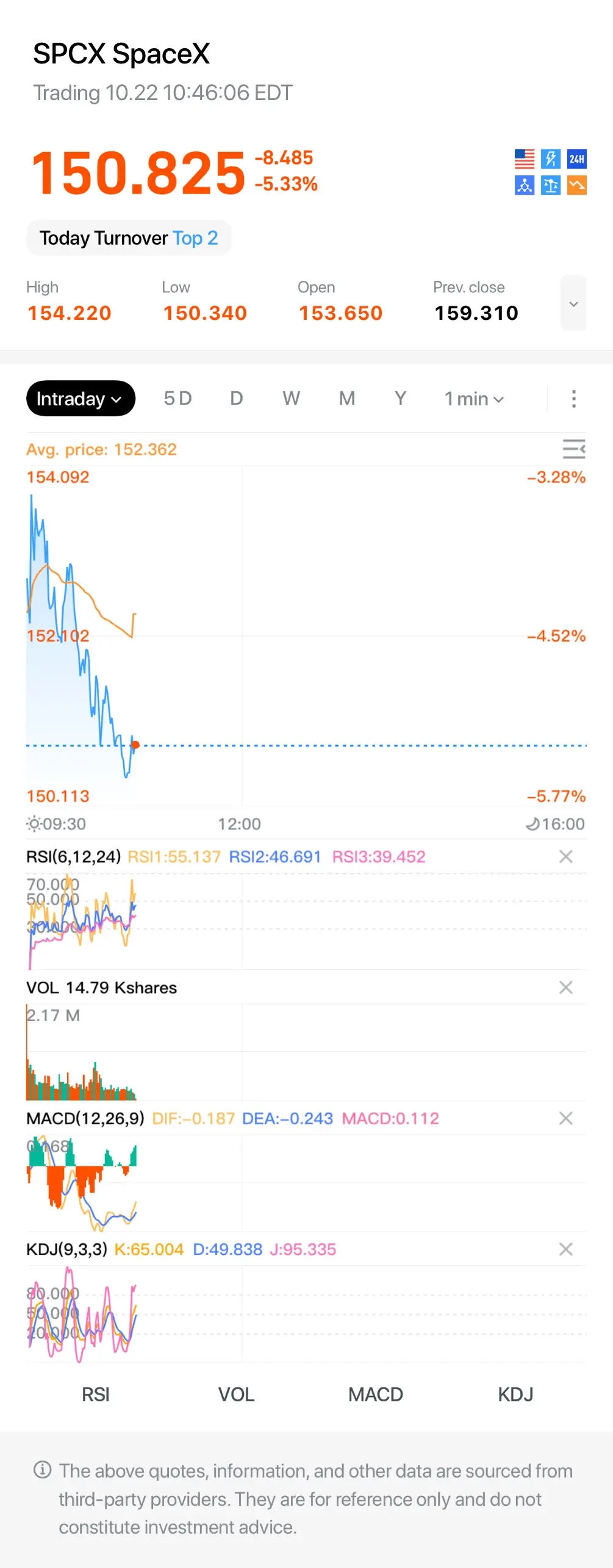
Task: Tap the lightning bolt Level 1 icon
Action: (x=550, y=159)
